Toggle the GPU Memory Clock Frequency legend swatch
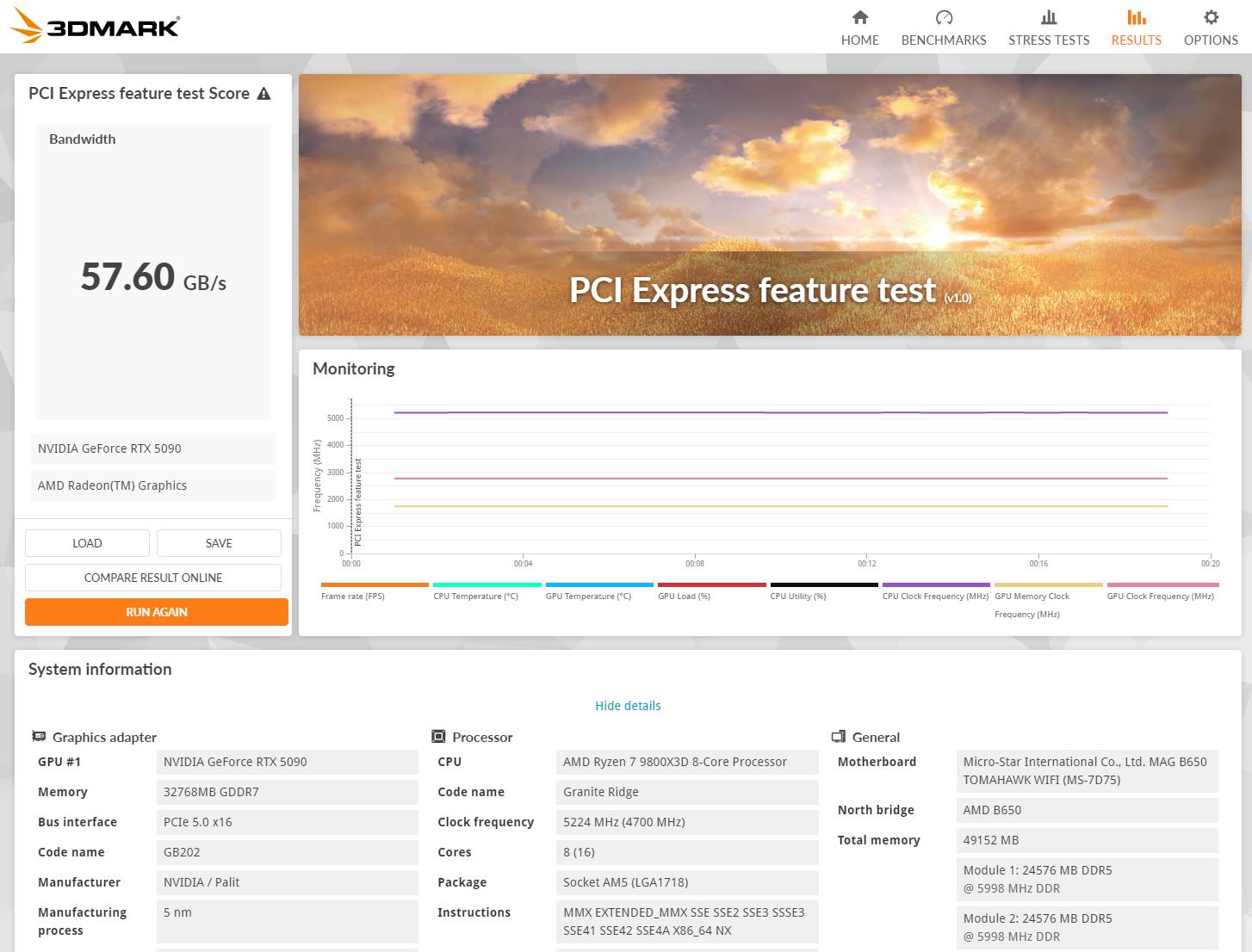 1049,585
